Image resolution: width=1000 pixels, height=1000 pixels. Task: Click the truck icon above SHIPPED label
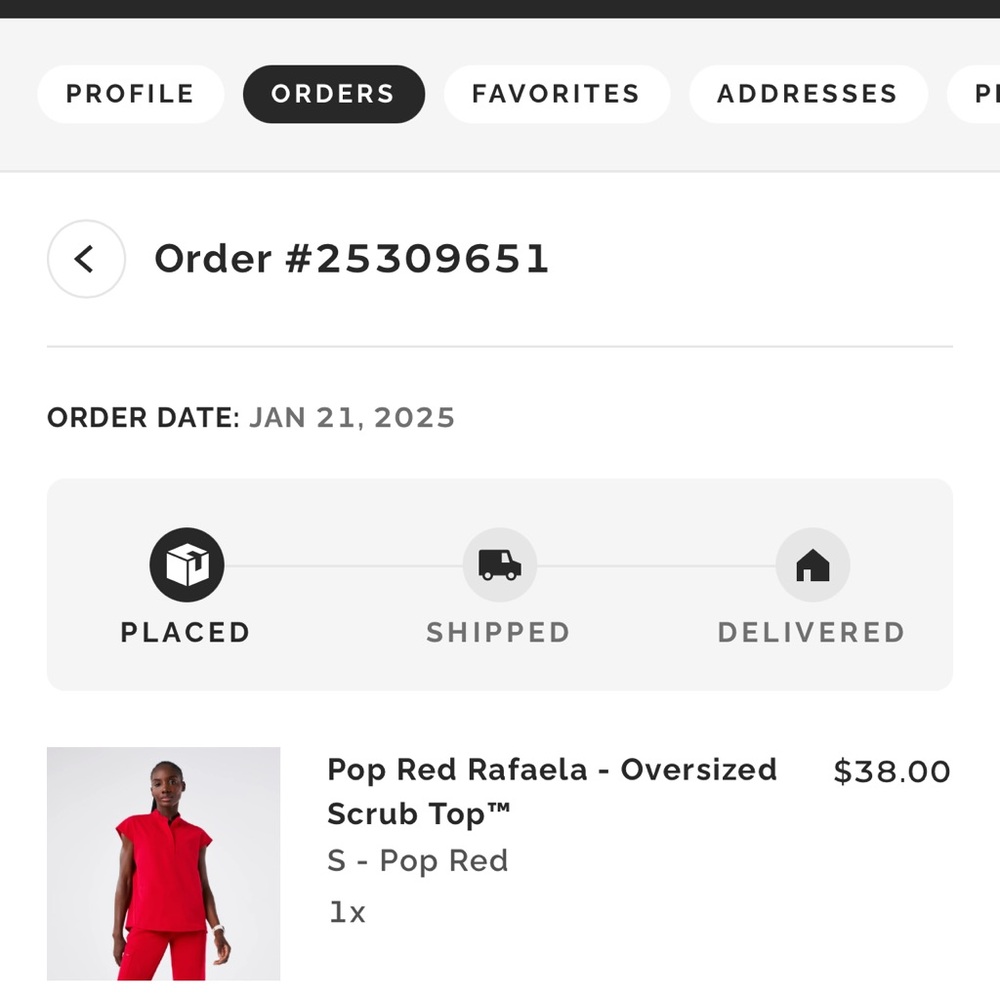498,563
